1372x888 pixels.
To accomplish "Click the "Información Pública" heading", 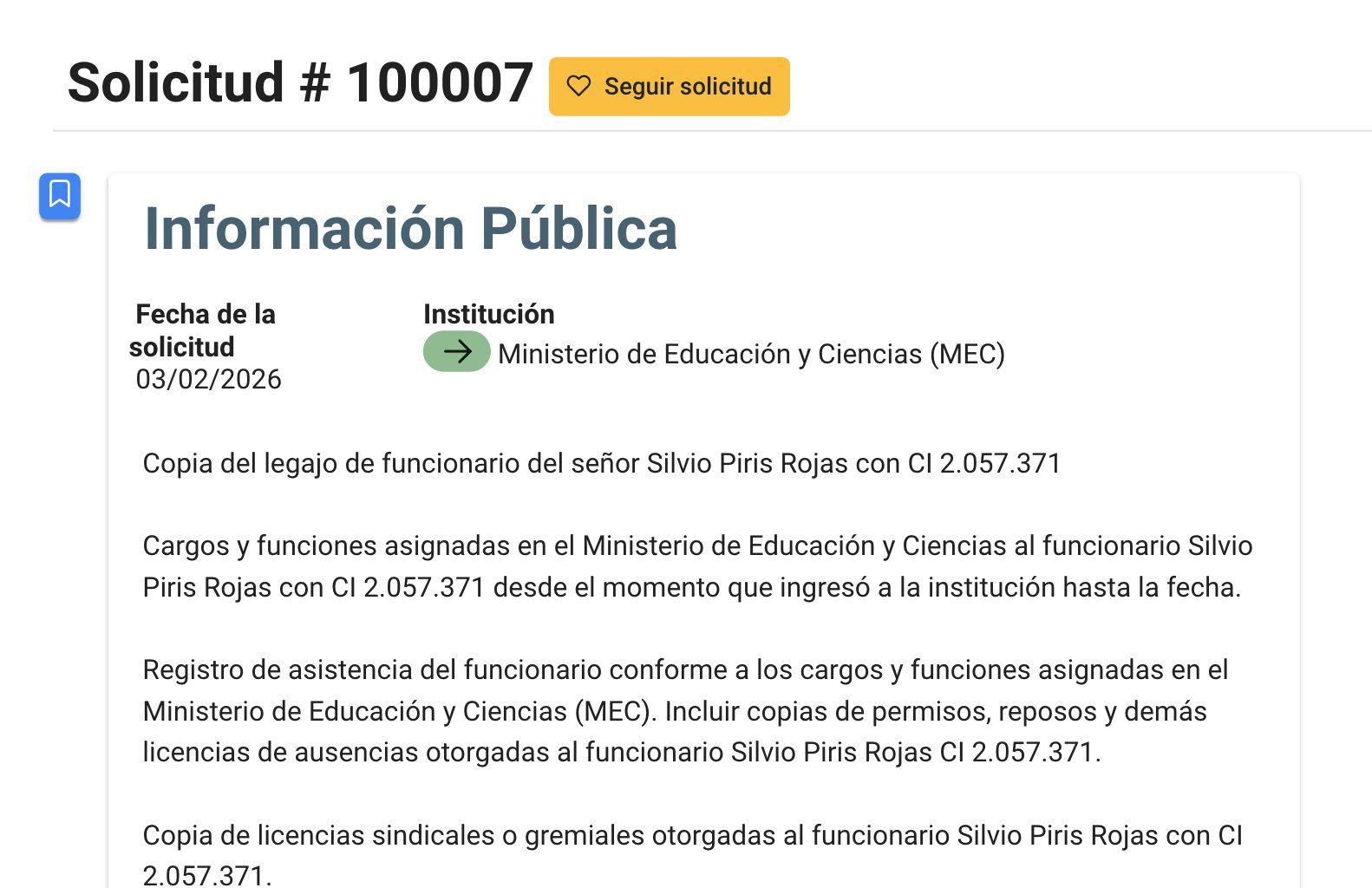I will (409, 229).
